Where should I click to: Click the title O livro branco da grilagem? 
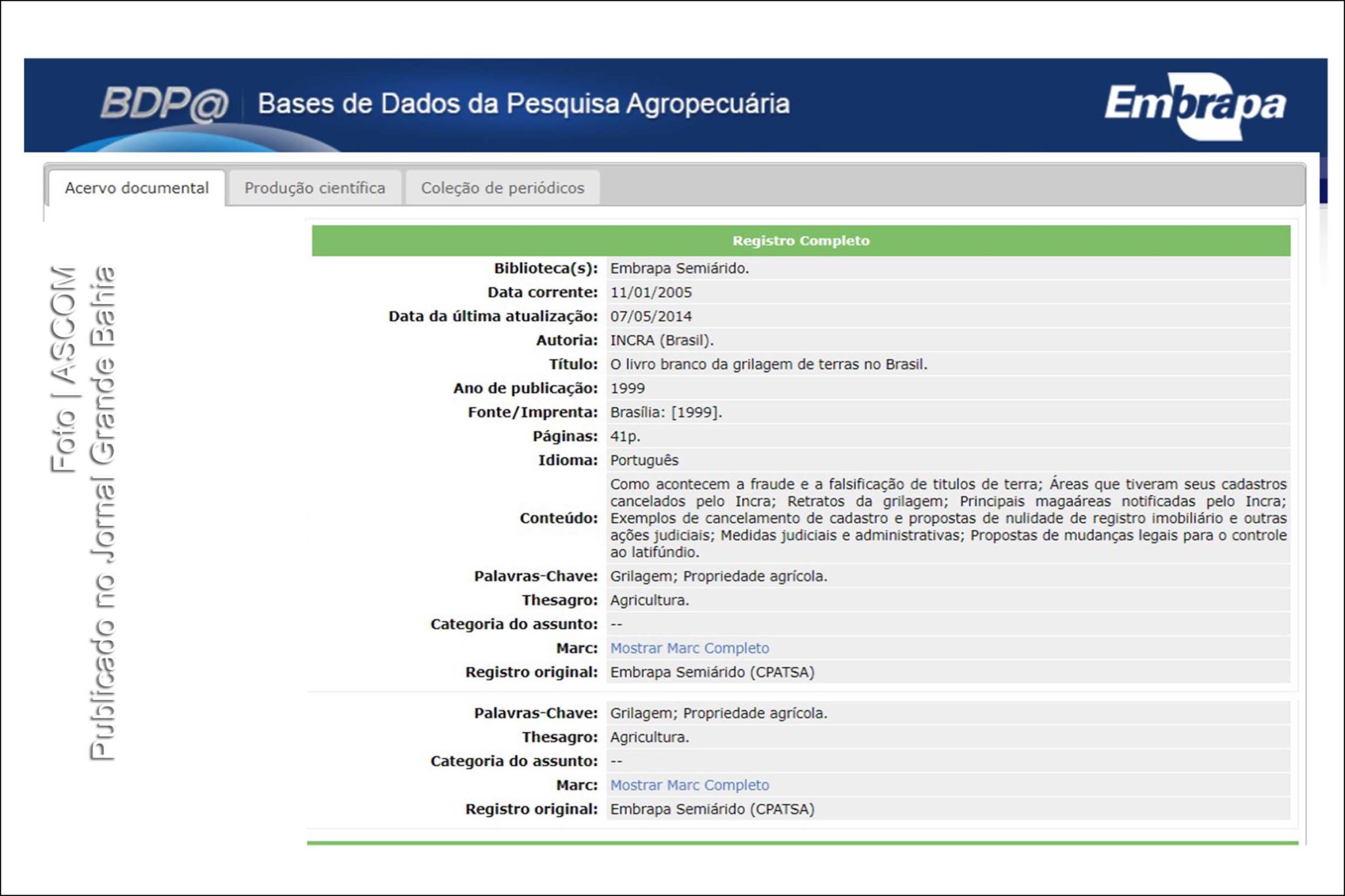tap(768, 364)
